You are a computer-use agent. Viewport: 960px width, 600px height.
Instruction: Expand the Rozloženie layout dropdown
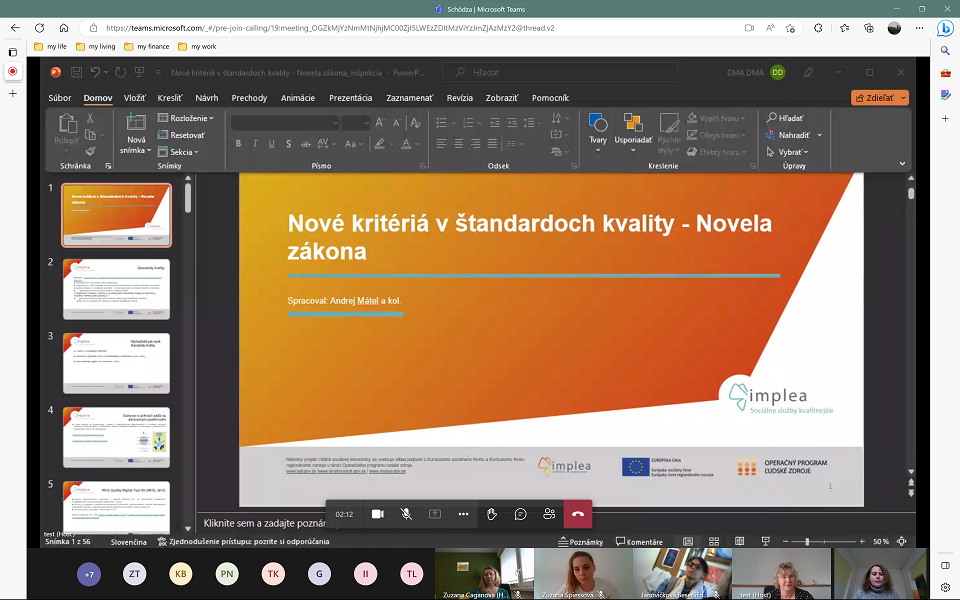pos(186,118)
